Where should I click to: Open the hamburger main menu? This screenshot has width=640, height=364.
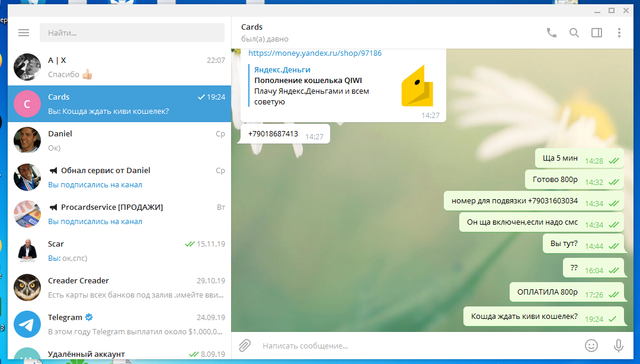point(24,33)
